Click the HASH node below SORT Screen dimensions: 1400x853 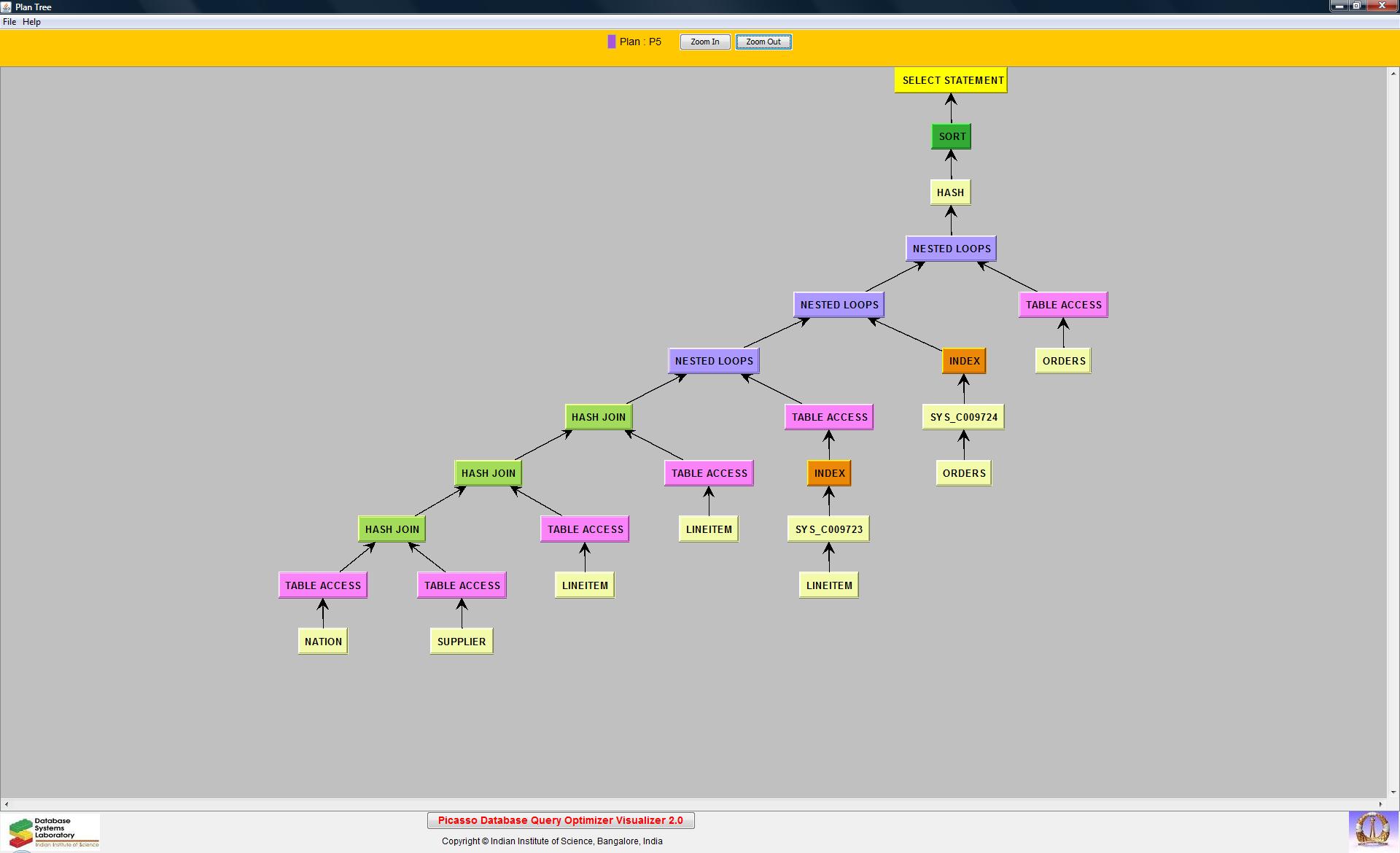click(x=950, y=192)
